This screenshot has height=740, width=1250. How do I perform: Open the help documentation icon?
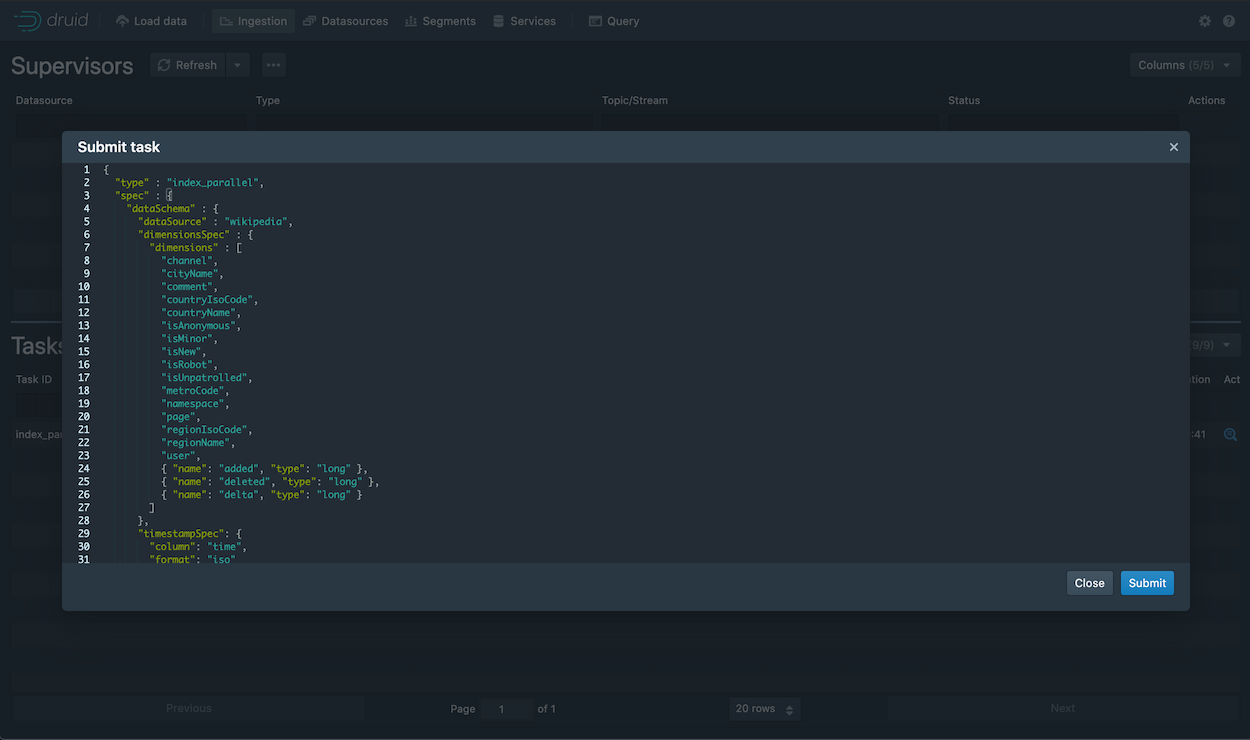coord(1229,20)
